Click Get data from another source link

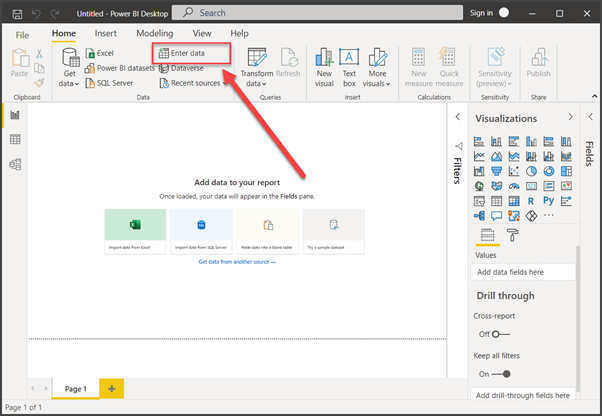(x=237, y=262)
